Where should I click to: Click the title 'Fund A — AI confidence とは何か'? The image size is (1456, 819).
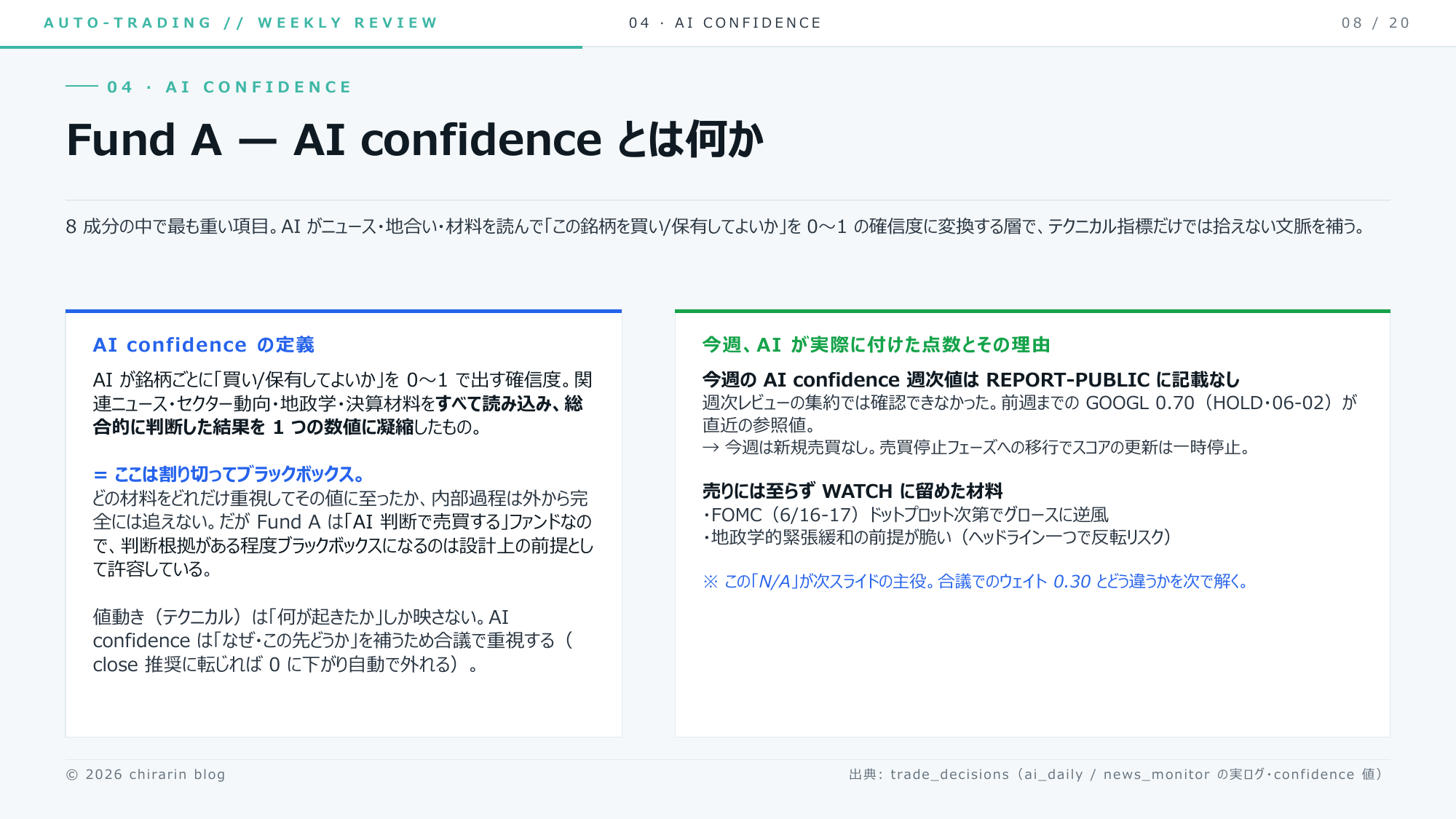[x=415, y=139]
